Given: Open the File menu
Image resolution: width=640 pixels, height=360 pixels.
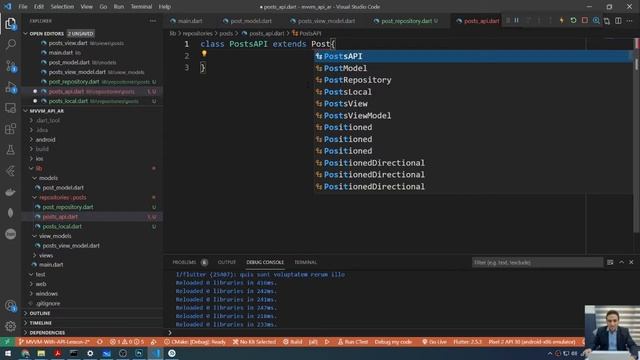Looking at the screenshot, I should pos(23,7).
